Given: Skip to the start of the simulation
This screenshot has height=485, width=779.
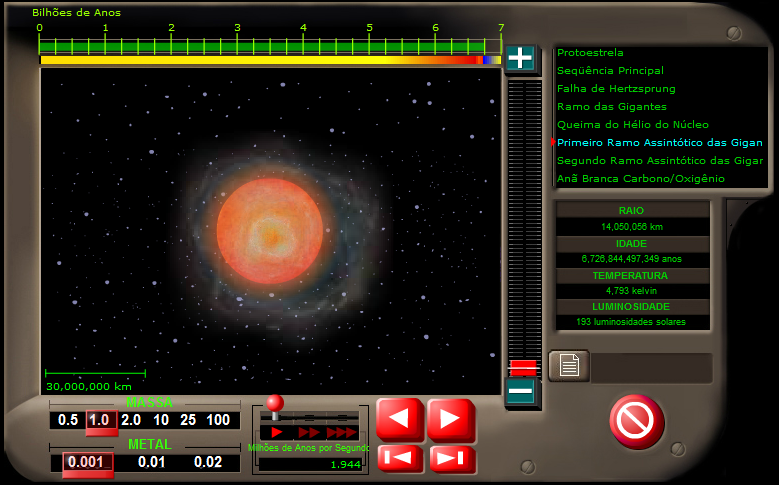Looking at the screenshot, I should click(400, 459).
